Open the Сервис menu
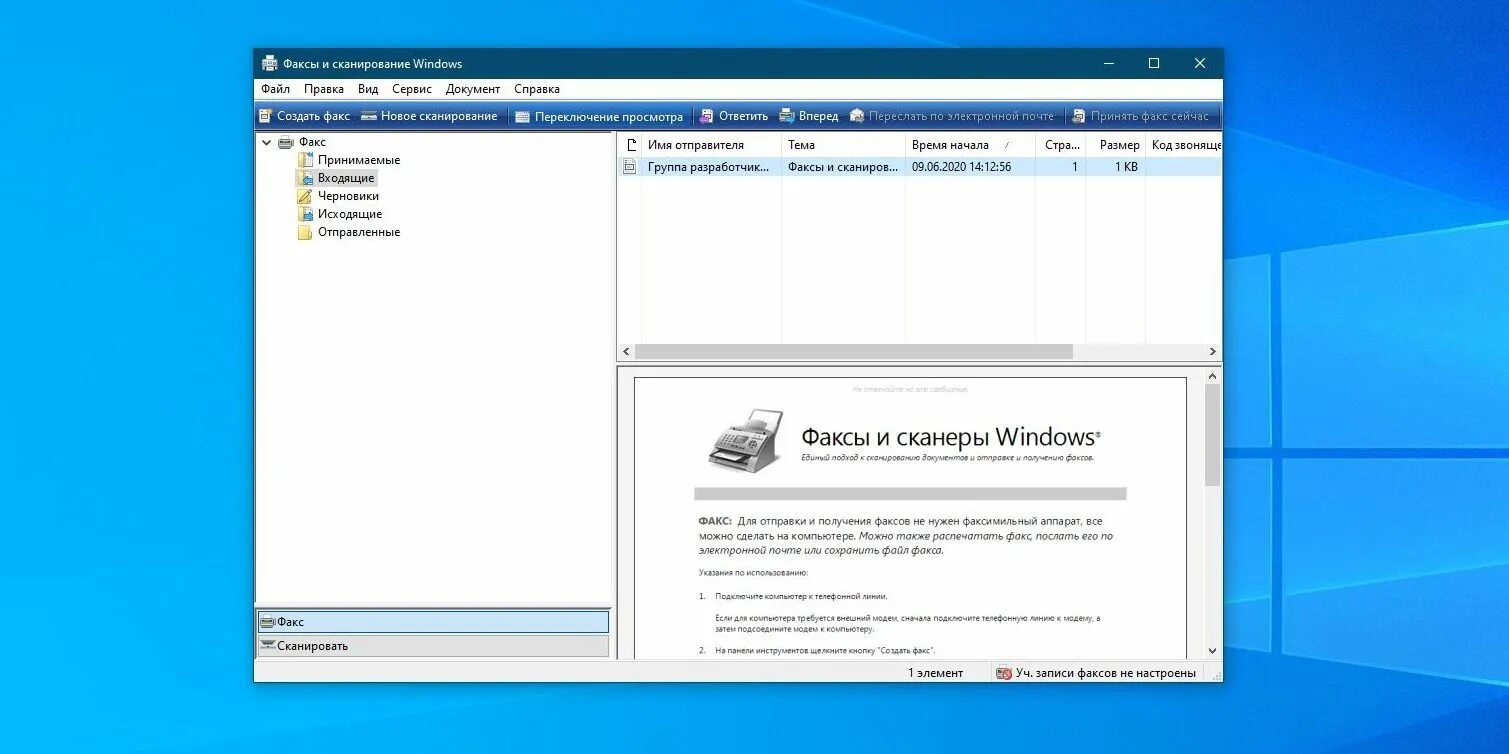Screen dimensions: 1509x754 tap(412, 89)
